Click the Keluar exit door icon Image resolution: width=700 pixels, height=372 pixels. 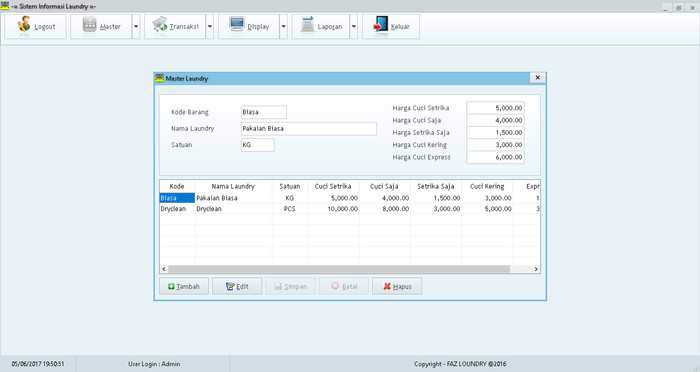pyautogui.click(x=381, y=25)
